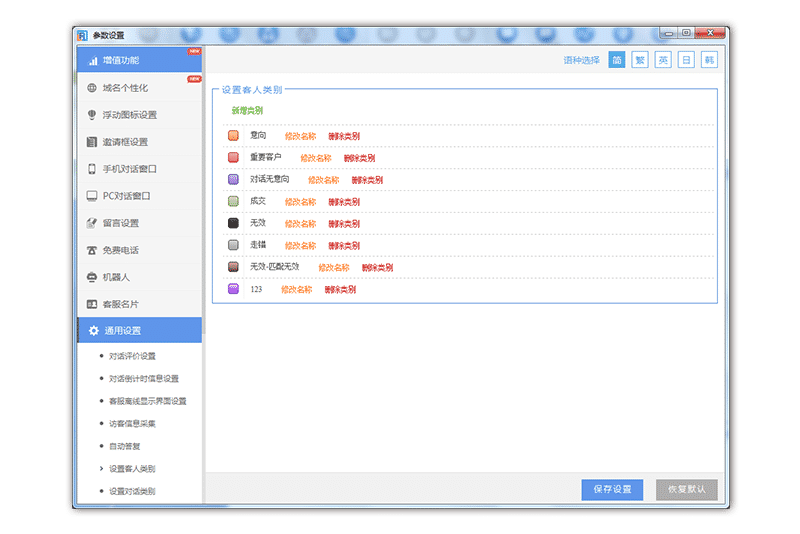Screen dimensions: 800x534
Task: Click the telephone icon for 免费电话
Action: point(93,250)
